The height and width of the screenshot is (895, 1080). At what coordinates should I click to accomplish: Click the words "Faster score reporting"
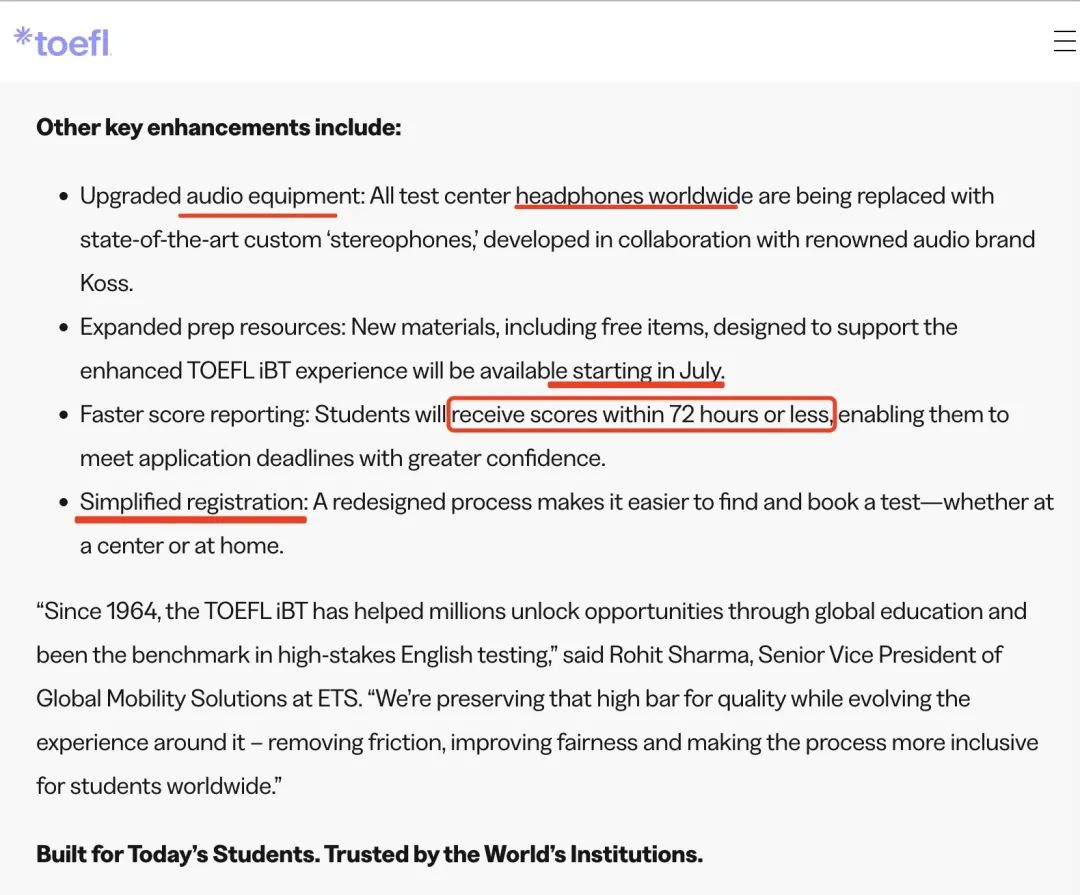193,414
